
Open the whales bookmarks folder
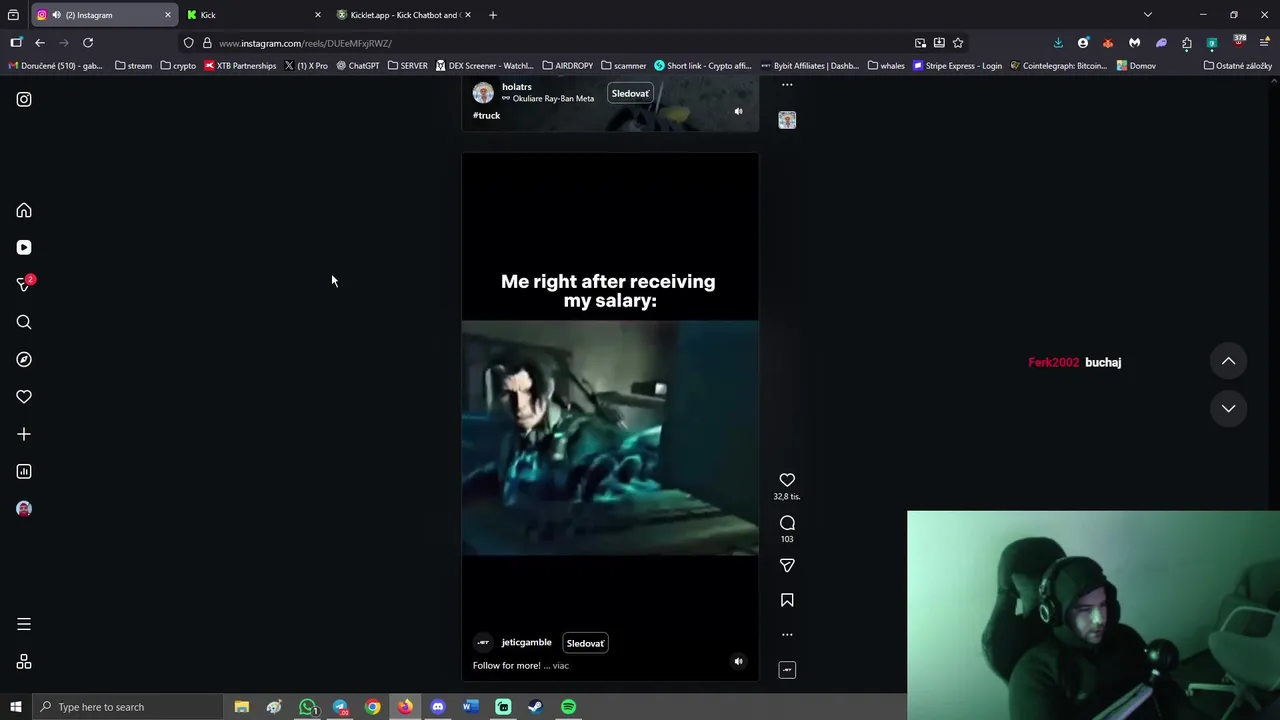(x=886, y=66)
